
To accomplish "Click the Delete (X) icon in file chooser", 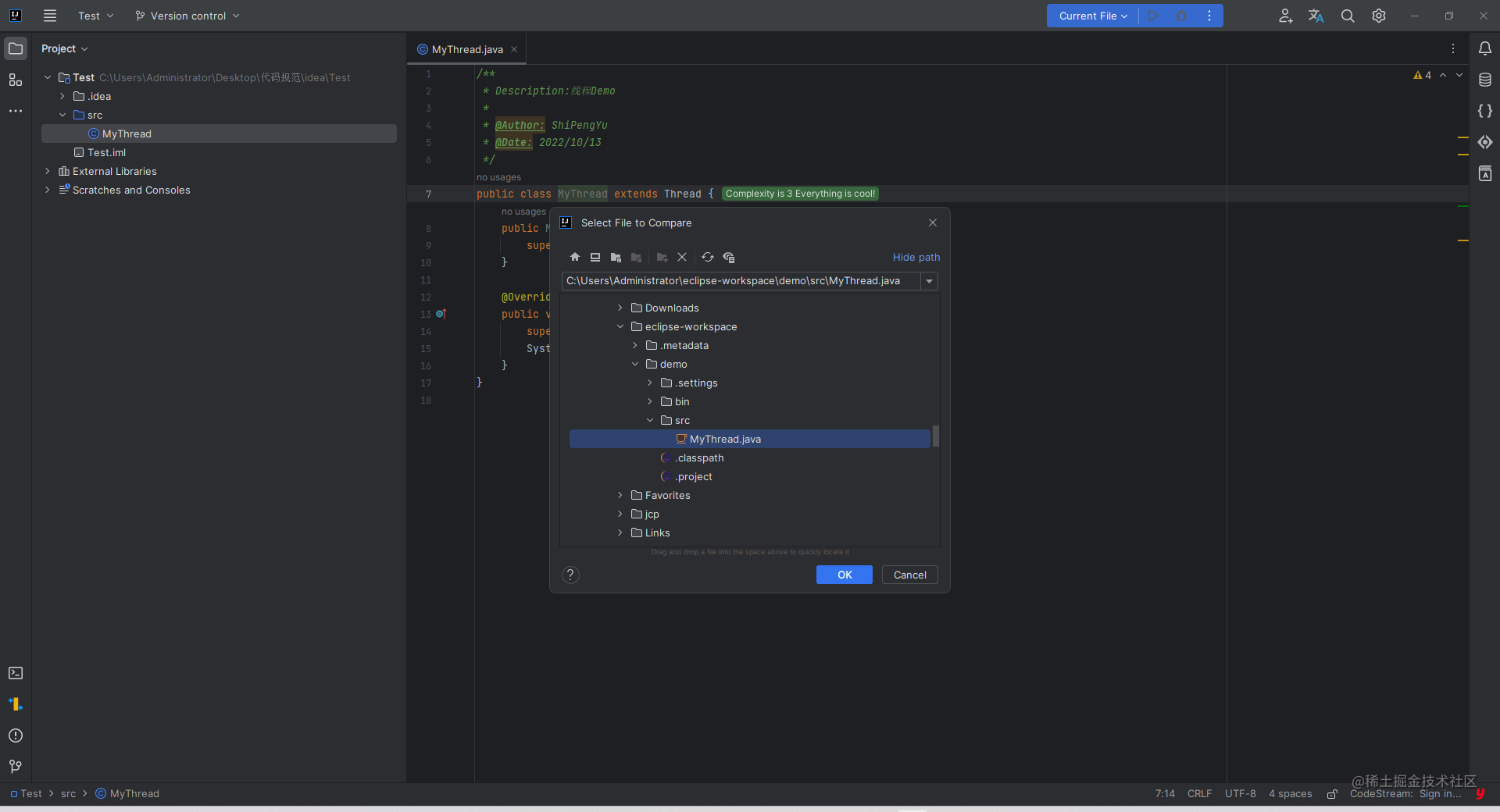I will pos(682,257).
